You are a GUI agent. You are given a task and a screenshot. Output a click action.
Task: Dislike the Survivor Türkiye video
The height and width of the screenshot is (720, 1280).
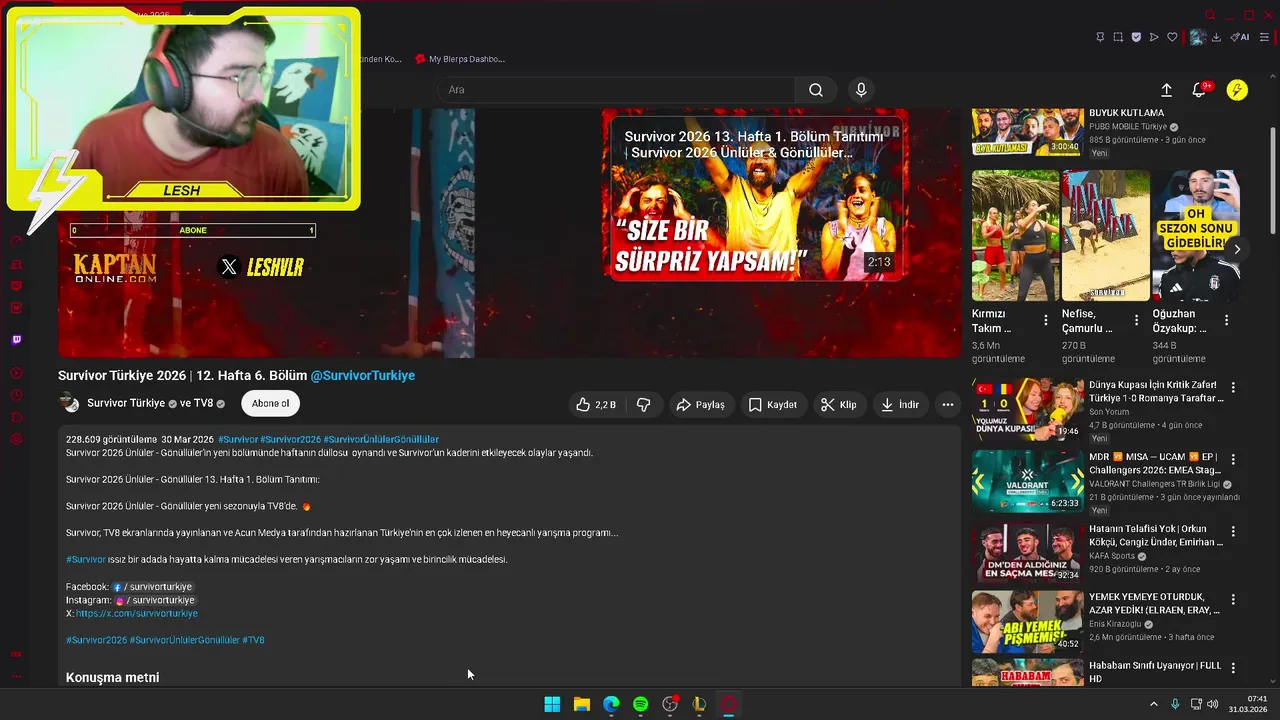click(x=643, y=405)
